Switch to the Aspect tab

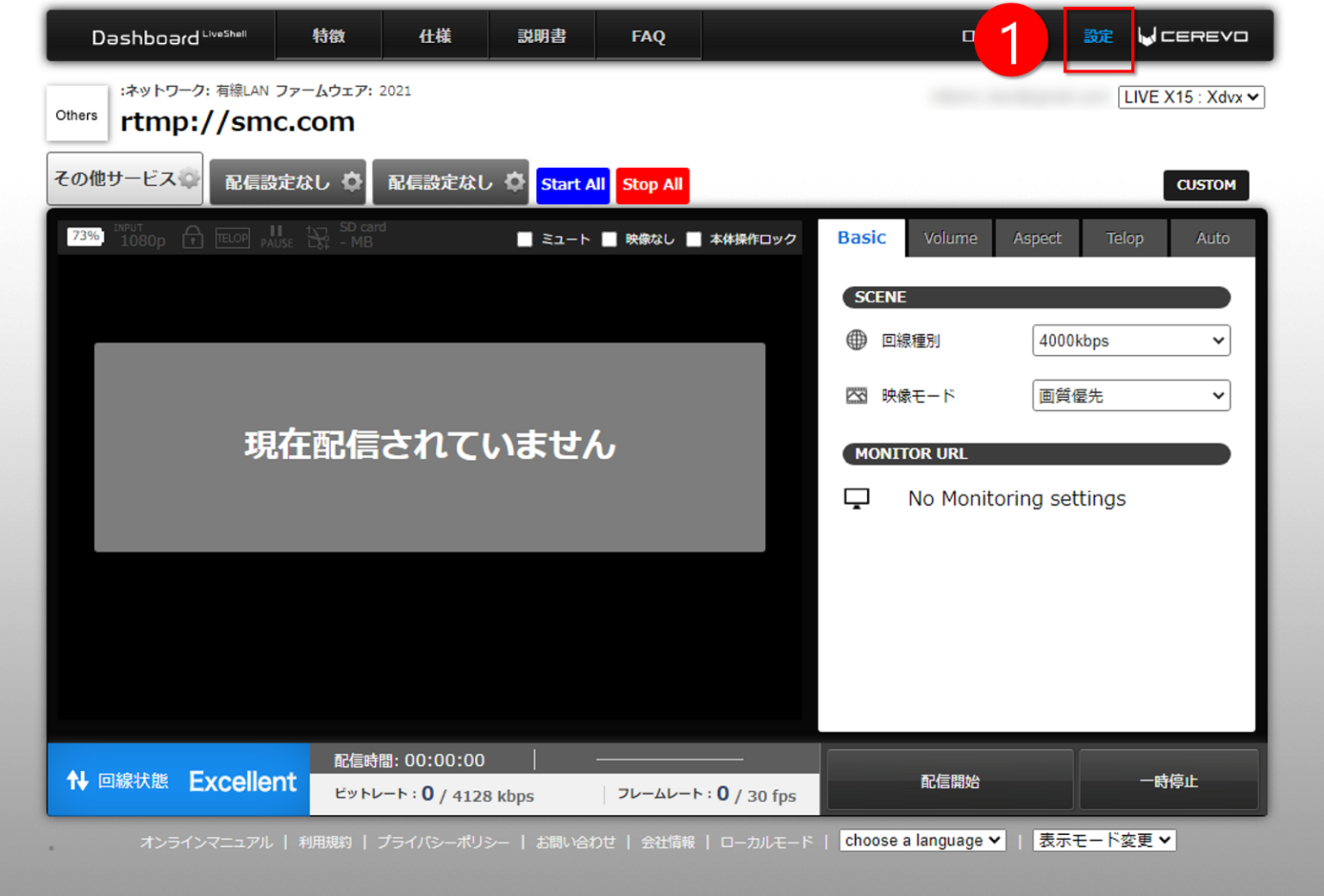1037,238
